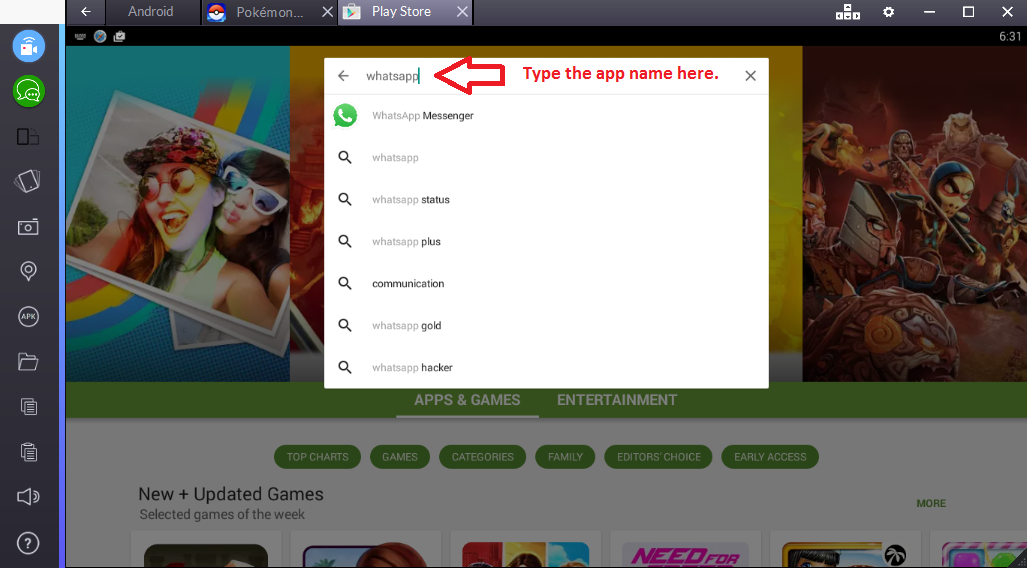Click the MORE link for games
Viewport: 1027px width, 568px height.
[x=931, y=503]
